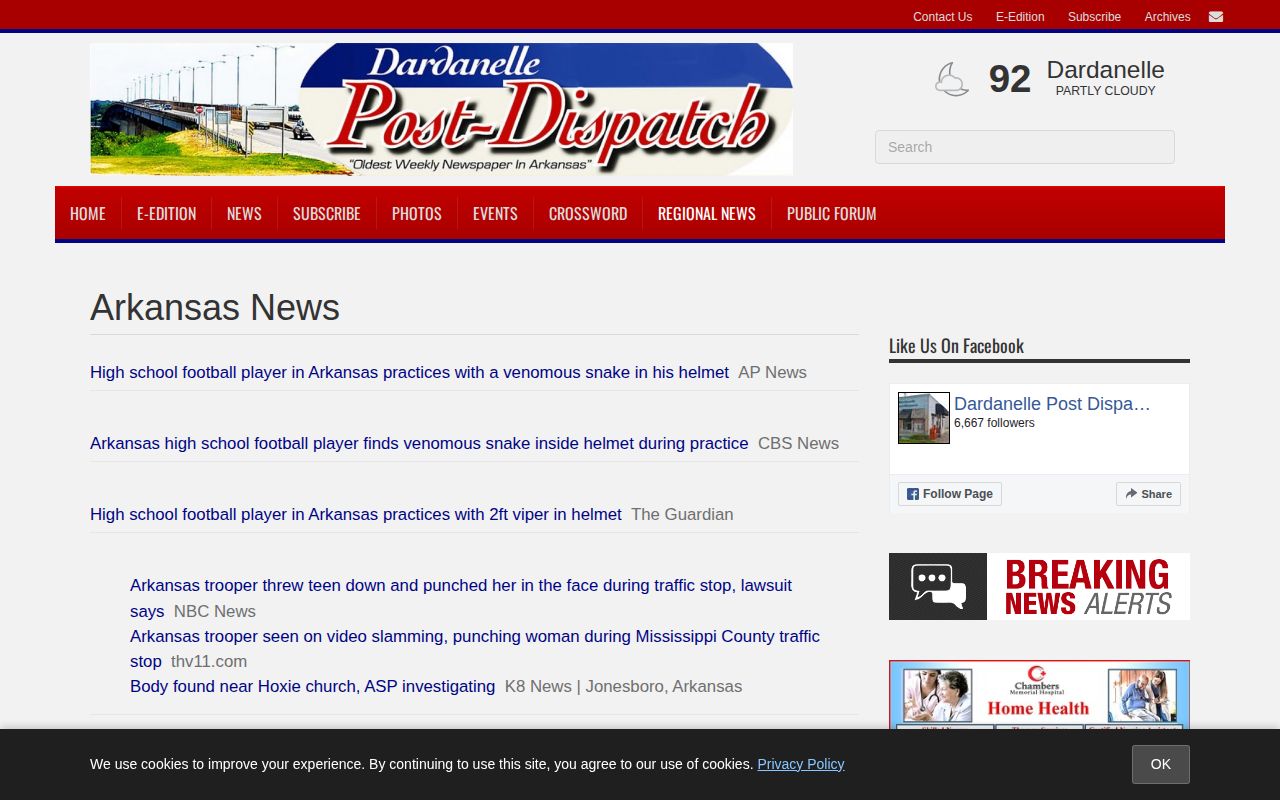Open the PUBLIC FORUM menu item
This screenshot has height=800, width=1280.
click(832, 214)
